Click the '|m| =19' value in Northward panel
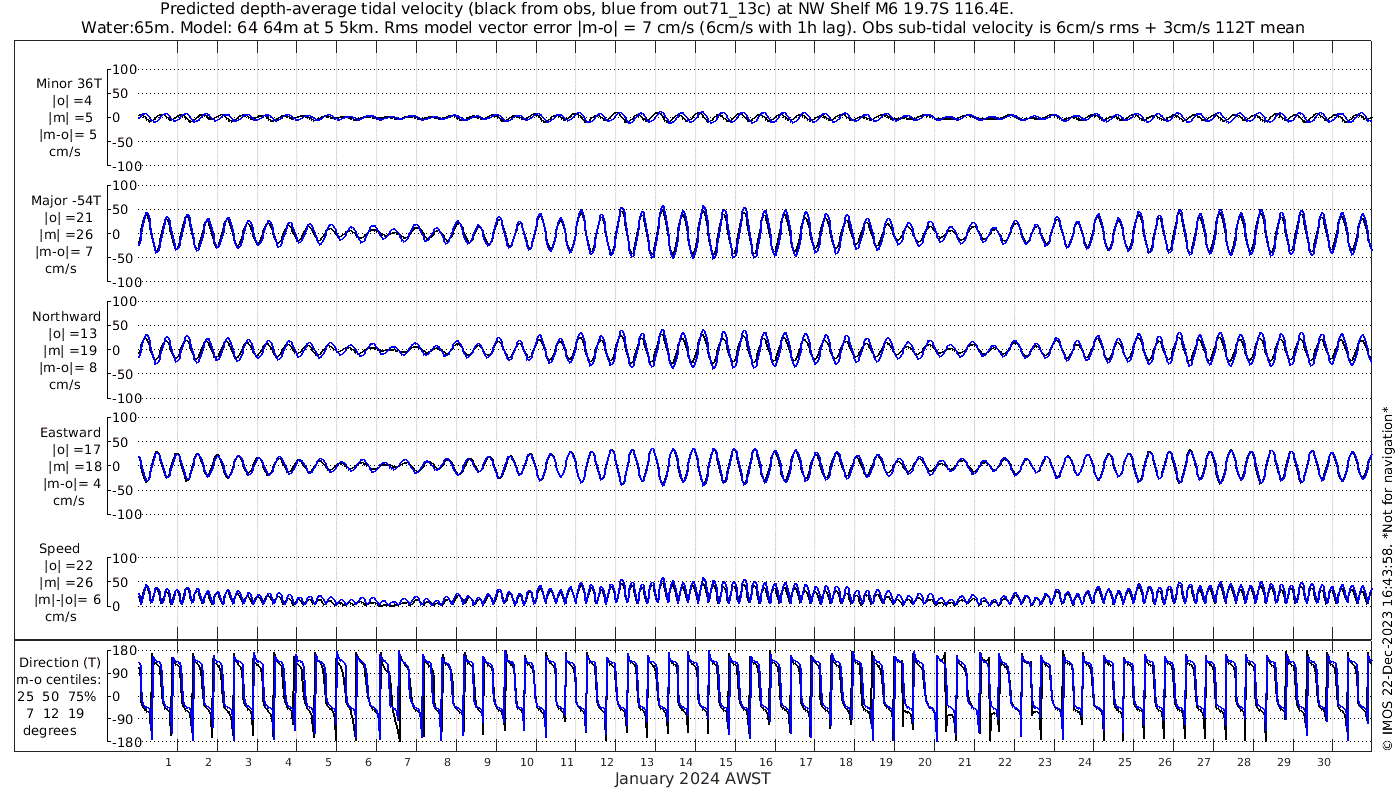Viewport: 1400px width, 800px height. (68, 351)
